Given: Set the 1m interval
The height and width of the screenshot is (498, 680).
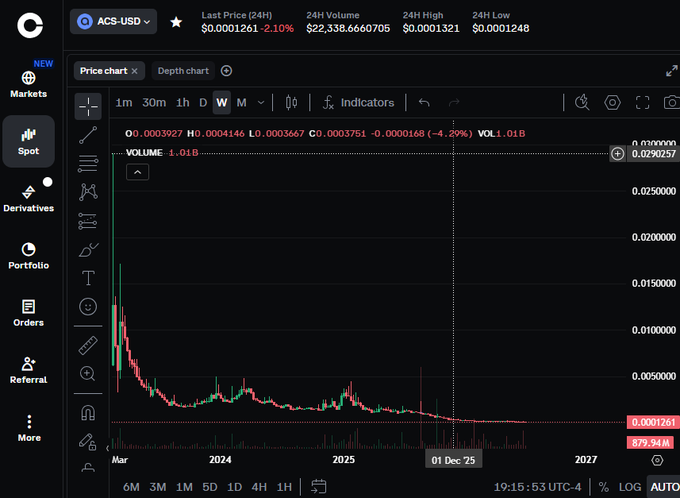Looking at the screenshot, I should point(124,103).
